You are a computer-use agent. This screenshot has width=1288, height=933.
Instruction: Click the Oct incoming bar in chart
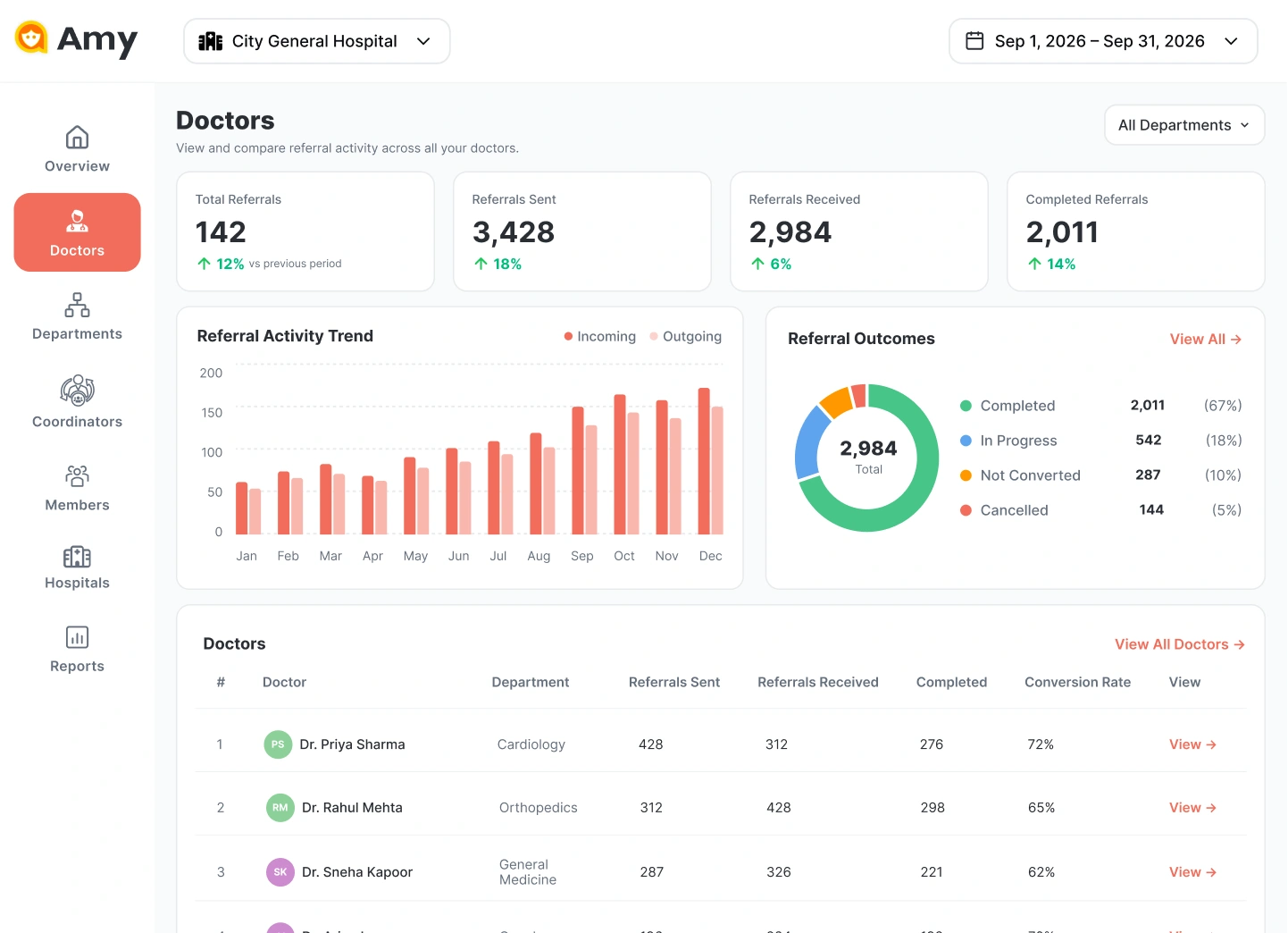coord(620,465)
